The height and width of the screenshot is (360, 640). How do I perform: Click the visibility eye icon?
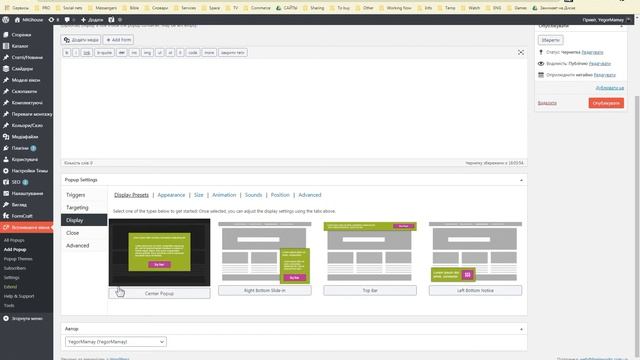(x=541, y=64)
